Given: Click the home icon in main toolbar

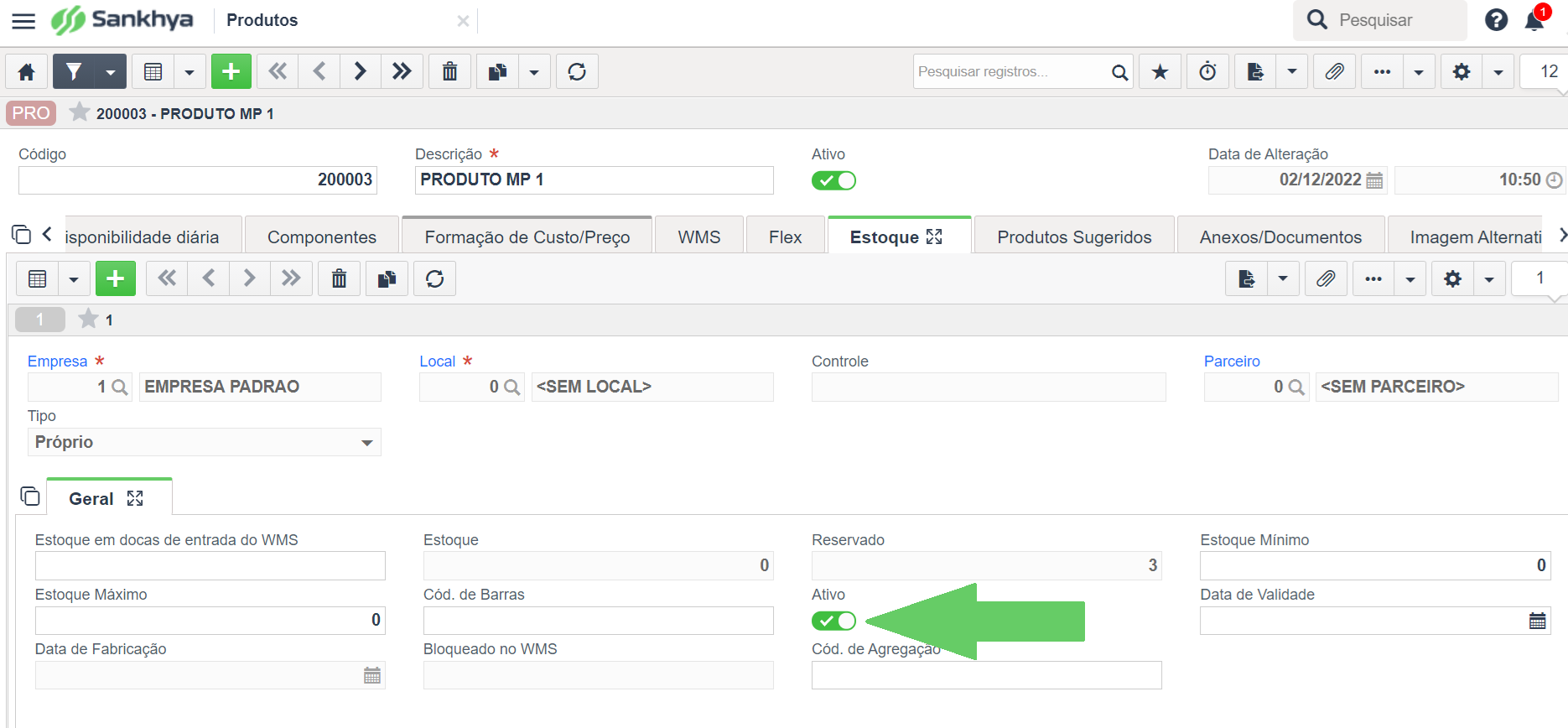Looking at the screenshot, I should click(x=27, y=72).
